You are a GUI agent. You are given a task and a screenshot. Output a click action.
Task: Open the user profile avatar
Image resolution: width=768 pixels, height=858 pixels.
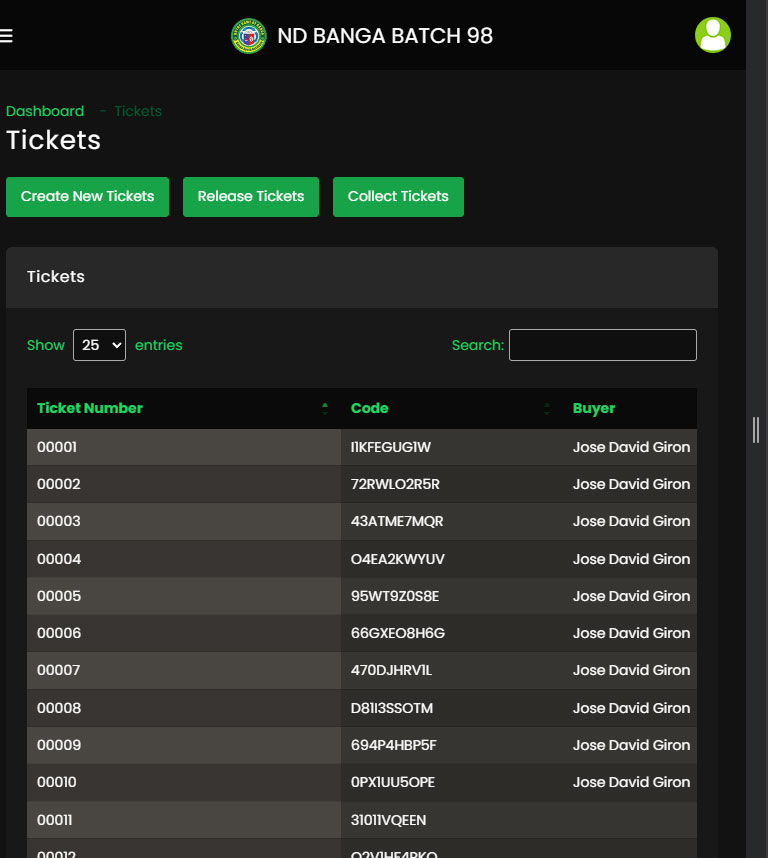[712, 35]
